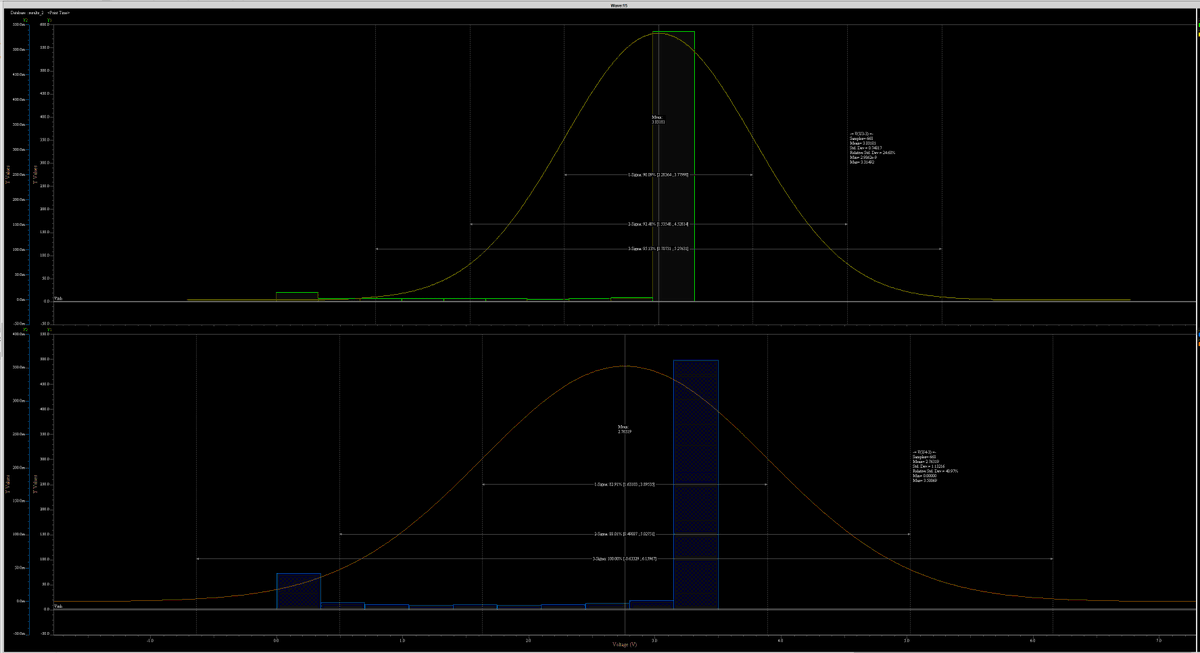The width and height of the screenshot is (1200, 653).
Task: Click the Voltage (V) x-axis label
Action: click(x=626, y=645)
